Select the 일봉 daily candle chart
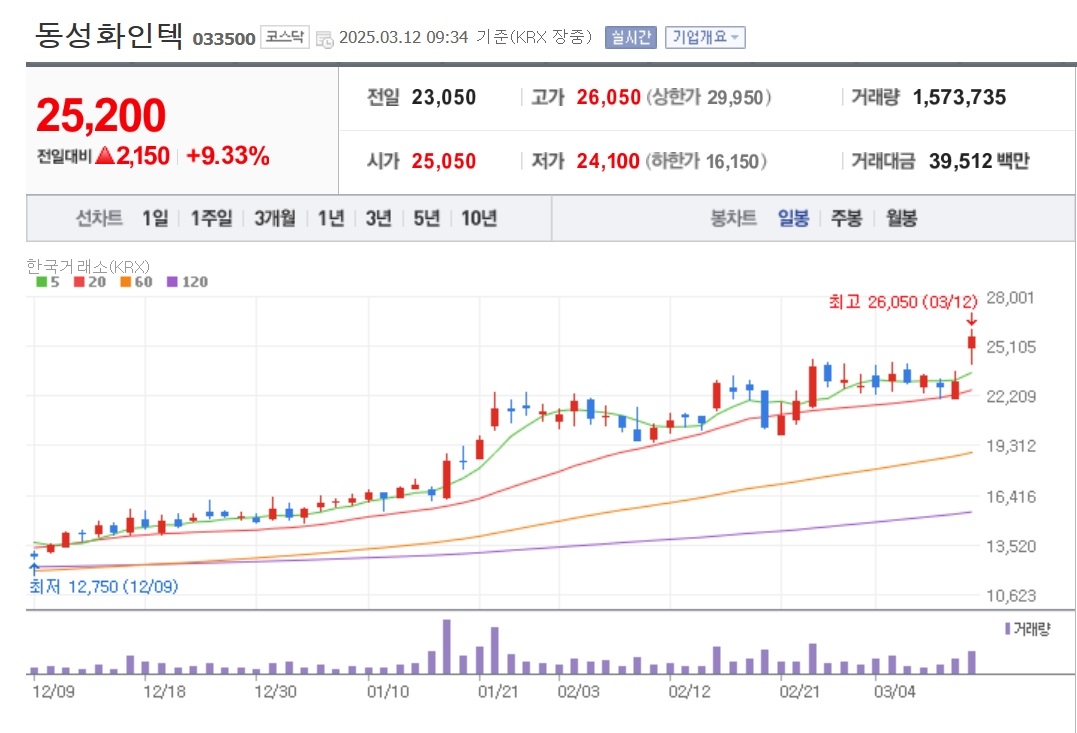The image size is (1077, 733). pyautogui.click(x=793, y=218)
